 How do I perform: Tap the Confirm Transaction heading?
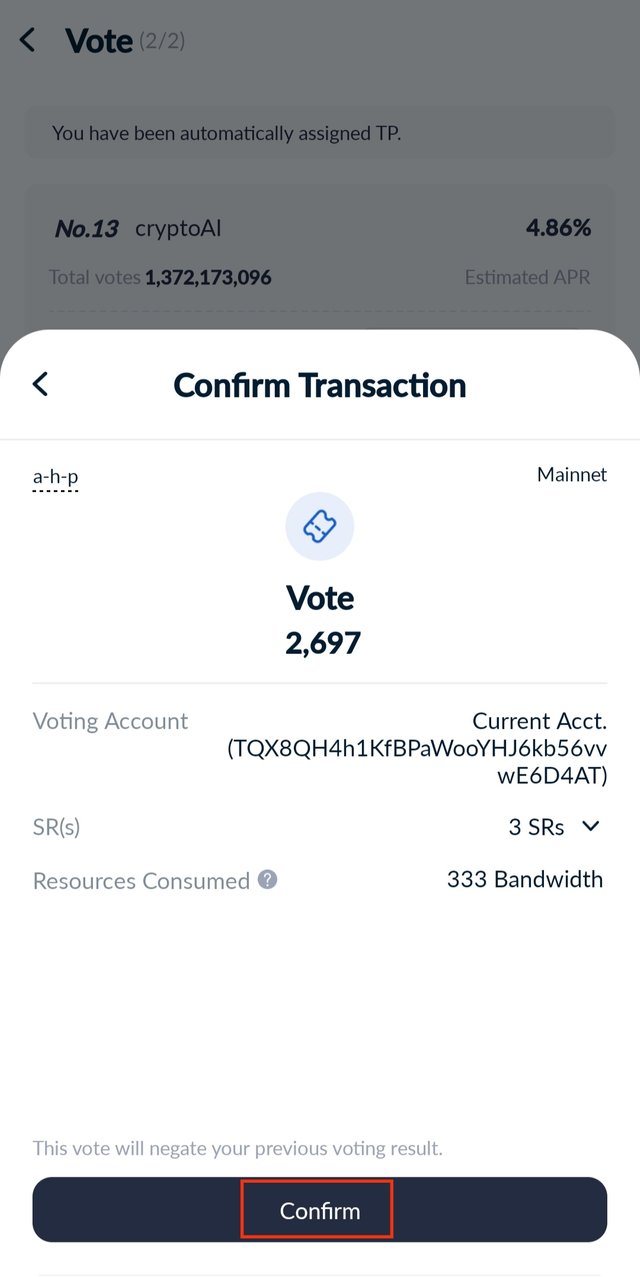320,385
